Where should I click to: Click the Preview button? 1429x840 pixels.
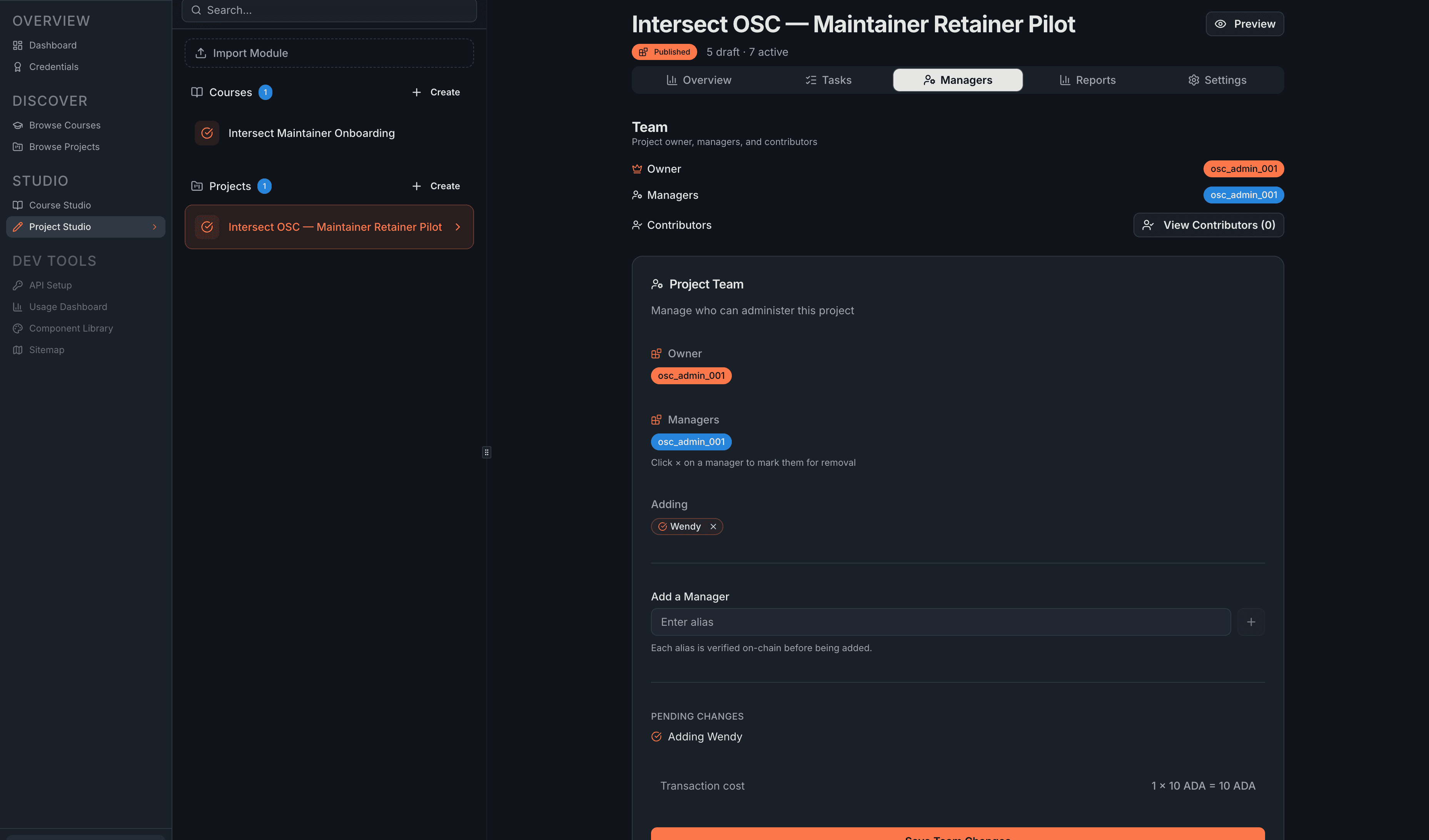(x=1245, y=24)
